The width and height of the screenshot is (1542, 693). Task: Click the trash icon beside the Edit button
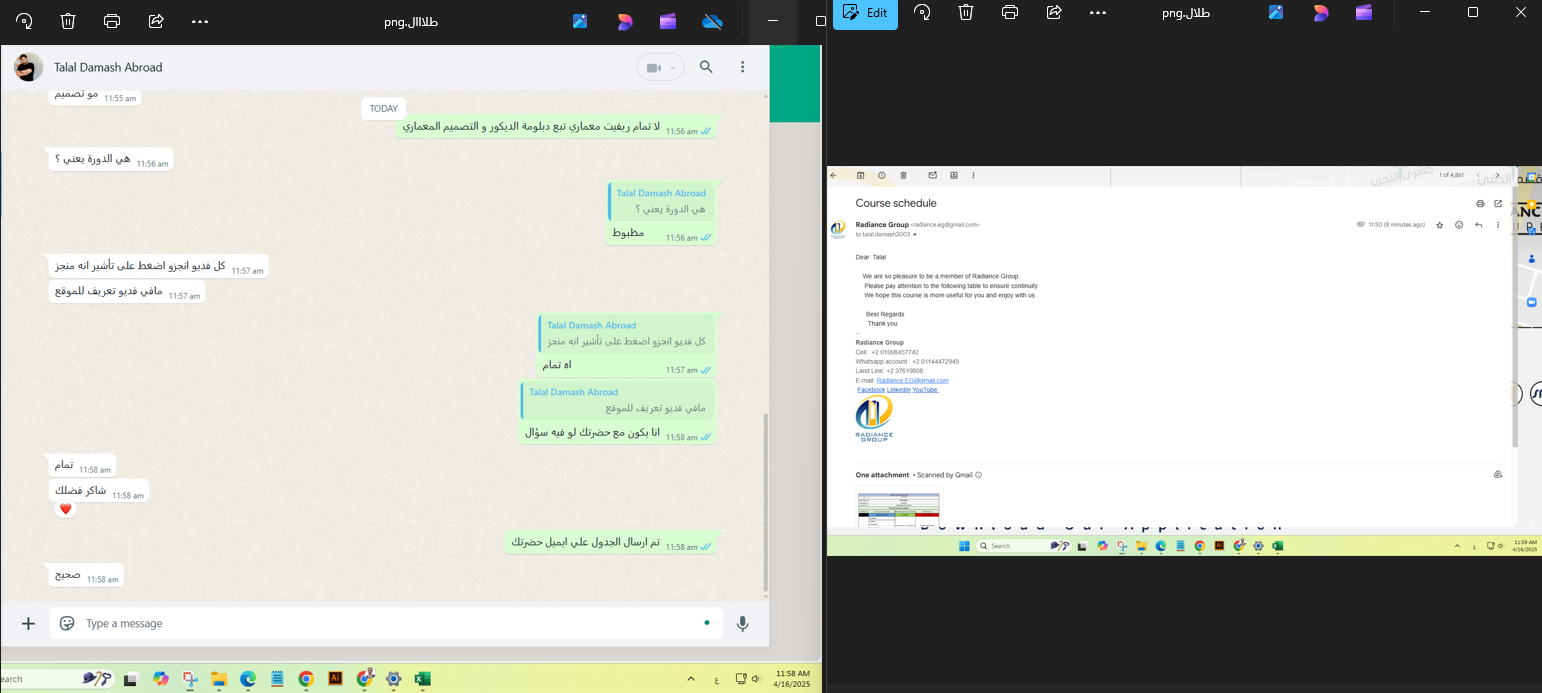pyautogui.click(x=966, y=12)
